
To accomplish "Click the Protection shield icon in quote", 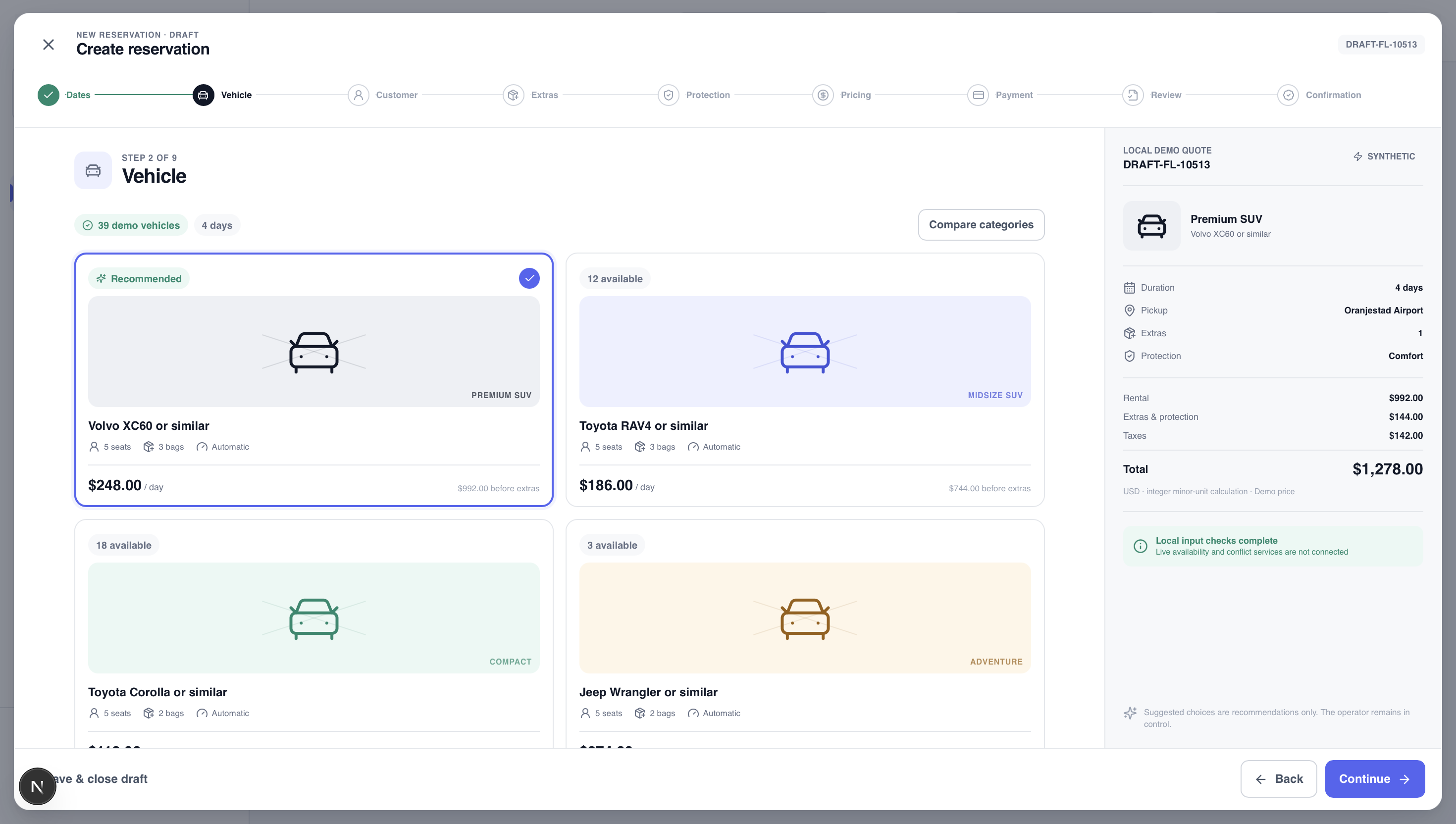I will pos(1129,356).
